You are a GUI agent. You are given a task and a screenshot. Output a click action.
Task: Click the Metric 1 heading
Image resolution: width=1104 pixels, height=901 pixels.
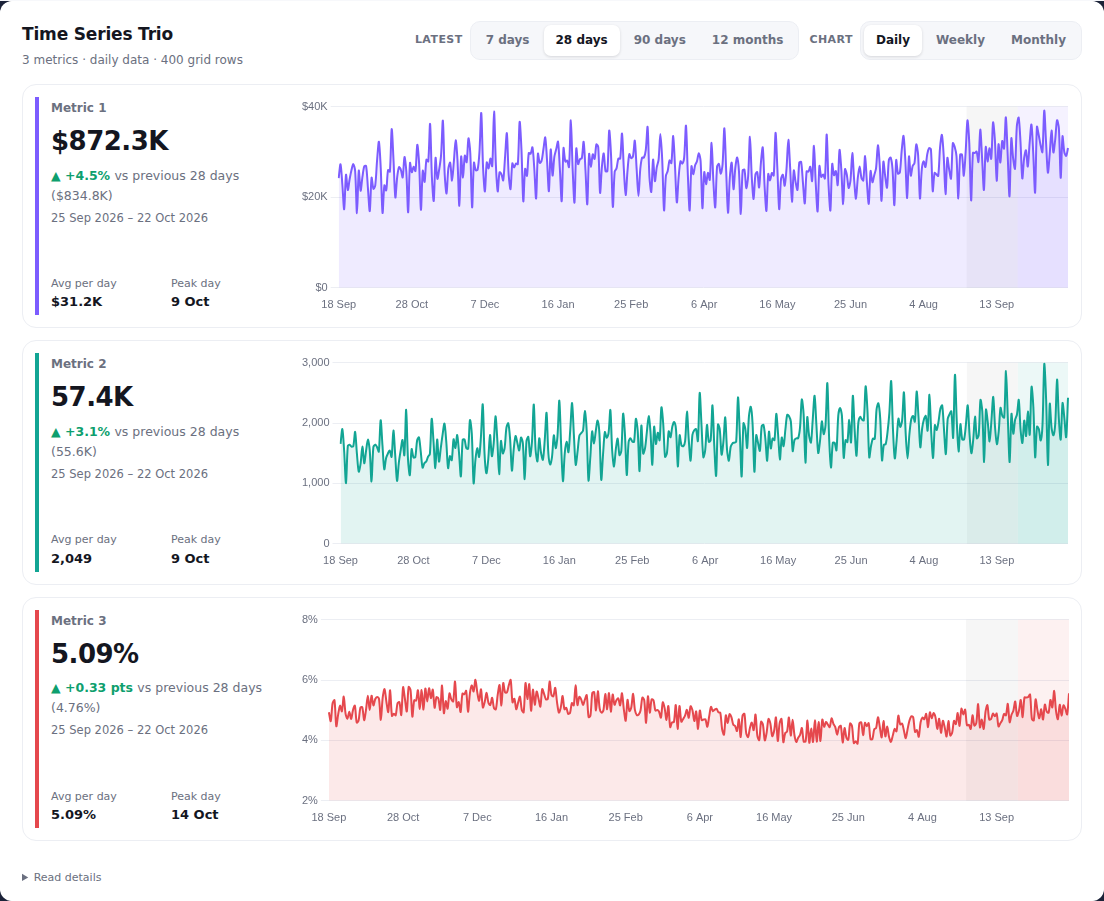79,108
